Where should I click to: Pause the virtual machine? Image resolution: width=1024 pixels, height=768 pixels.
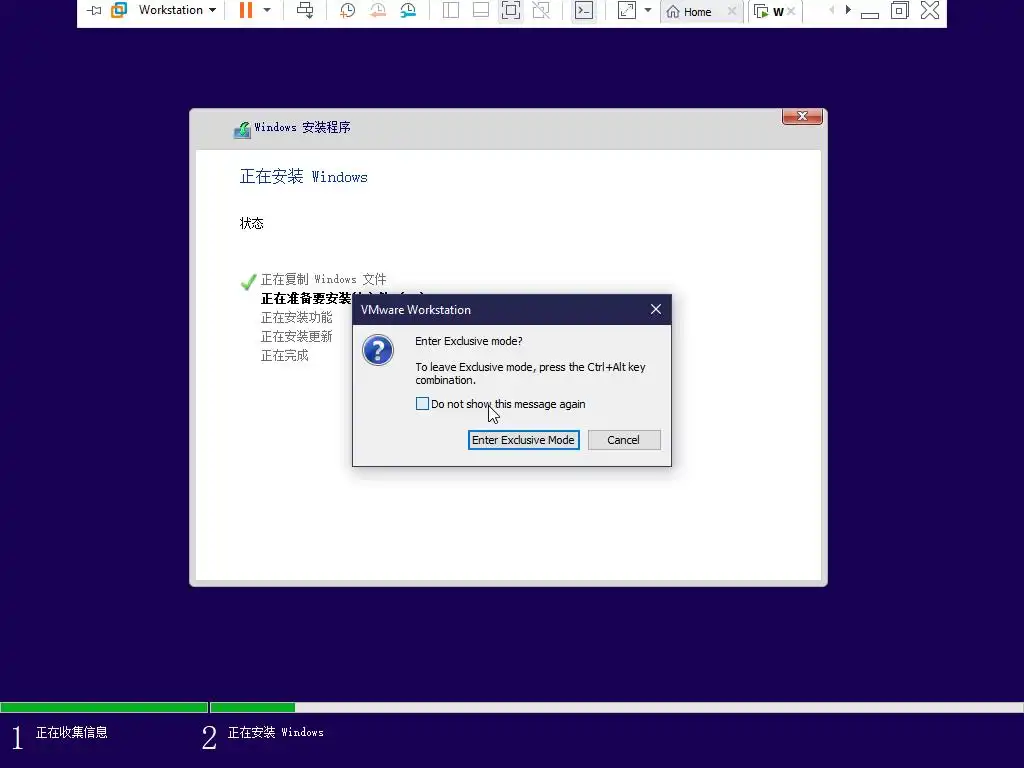[246, 10]
